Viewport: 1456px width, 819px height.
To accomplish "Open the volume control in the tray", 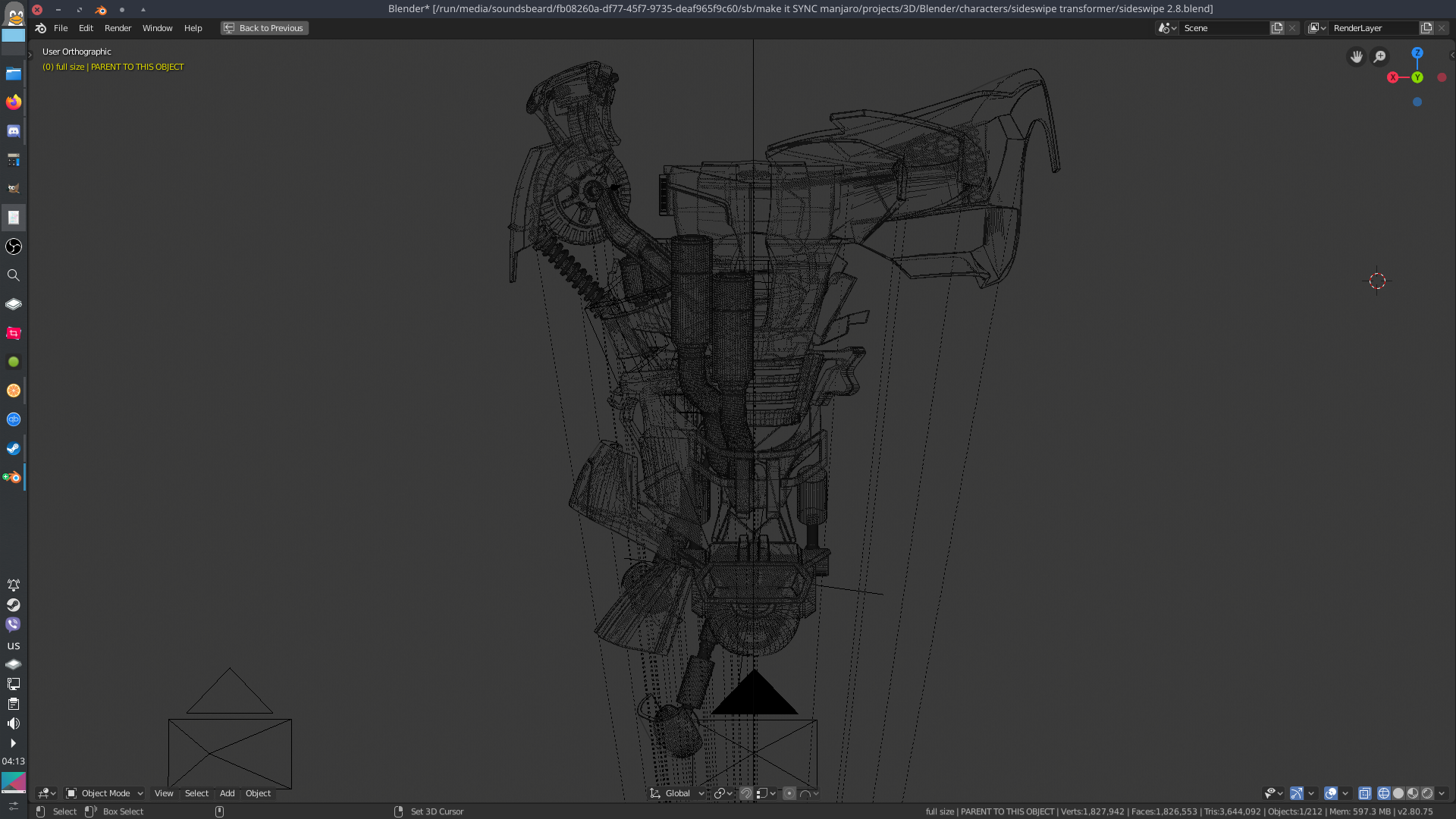I will pyautogui.click(x=14, y=723).
